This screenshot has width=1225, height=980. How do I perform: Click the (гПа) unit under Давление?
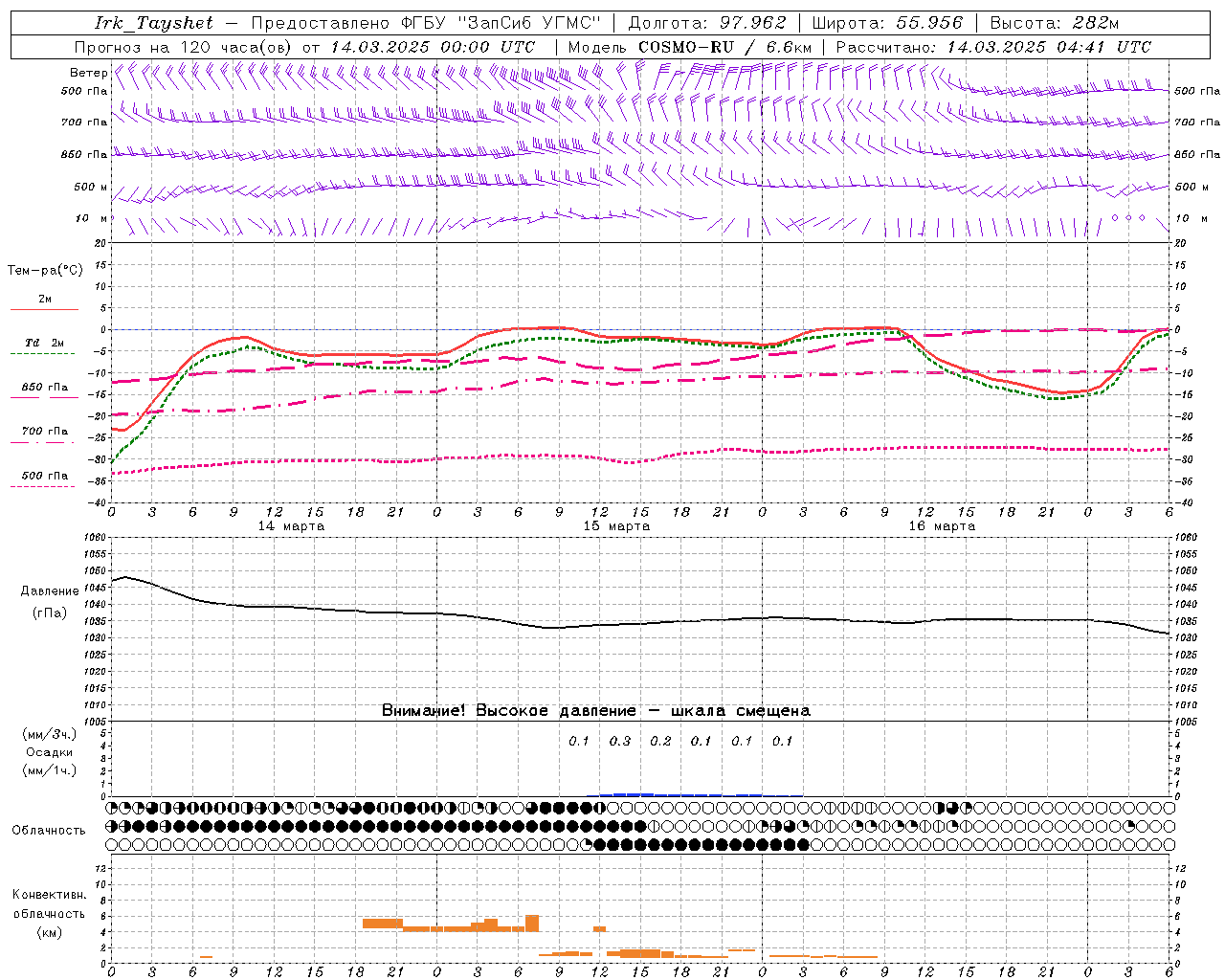tap(50, 613)
